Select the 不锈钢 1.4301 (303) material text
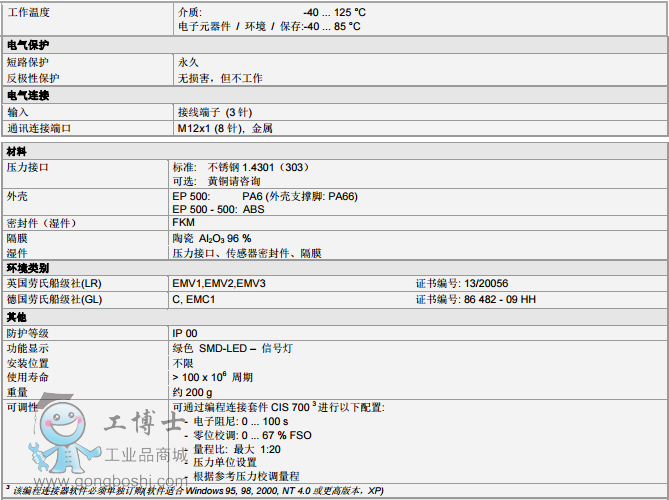Image resolution: width=669 pixels, height=500 pixels. [257, 166]
